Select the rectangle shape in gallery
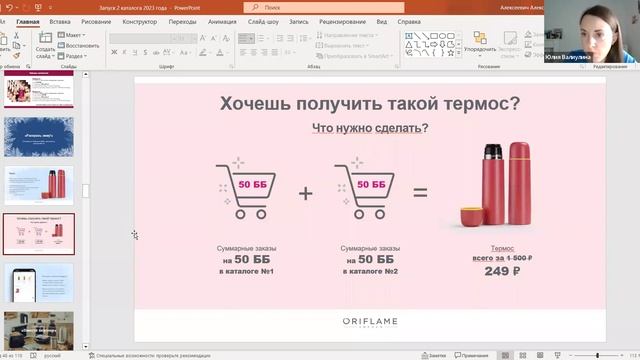This screenshot has width=640, height=360. (434, 36)
